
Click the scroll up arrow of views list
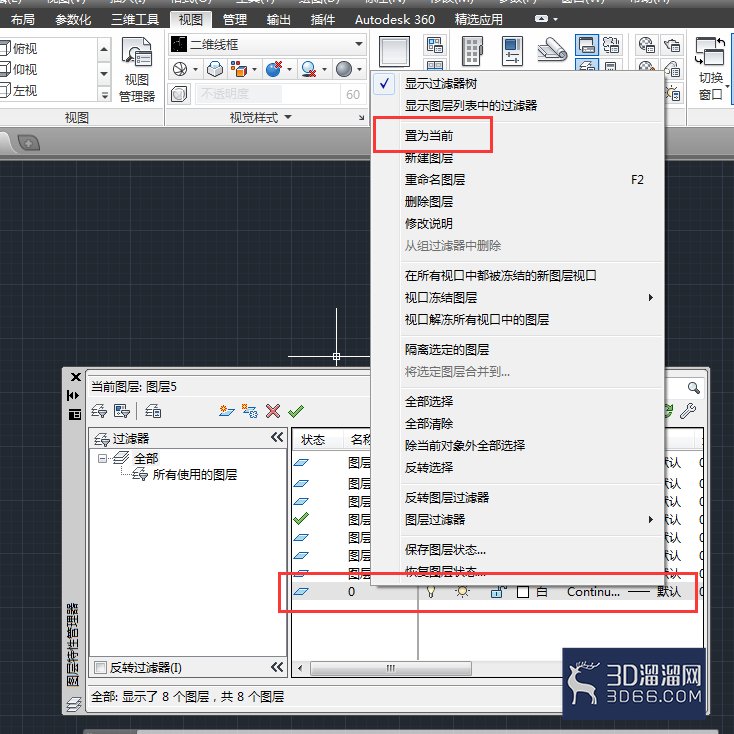(104, 49)
